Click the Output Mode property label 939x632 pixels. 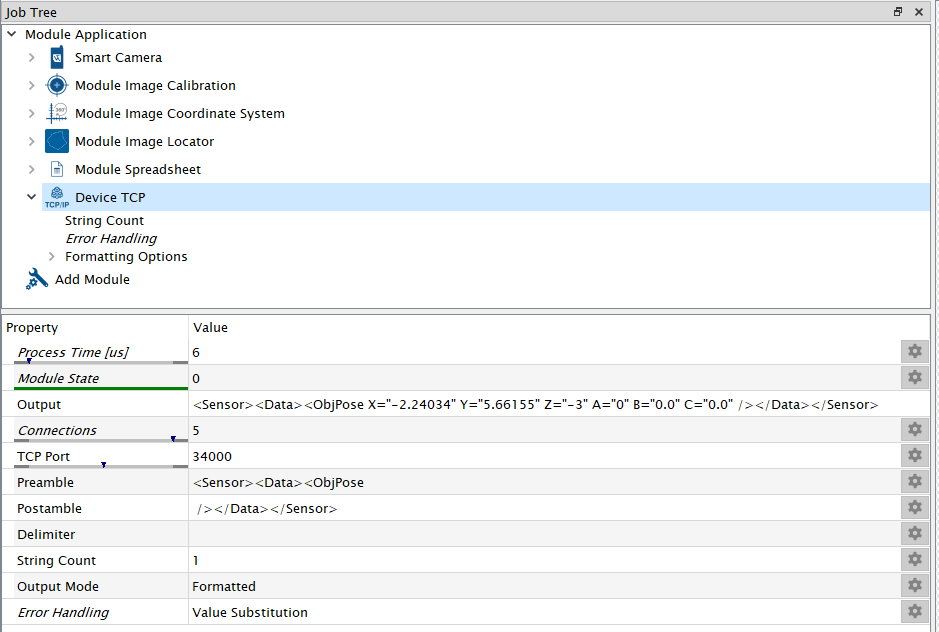[57, 586]
